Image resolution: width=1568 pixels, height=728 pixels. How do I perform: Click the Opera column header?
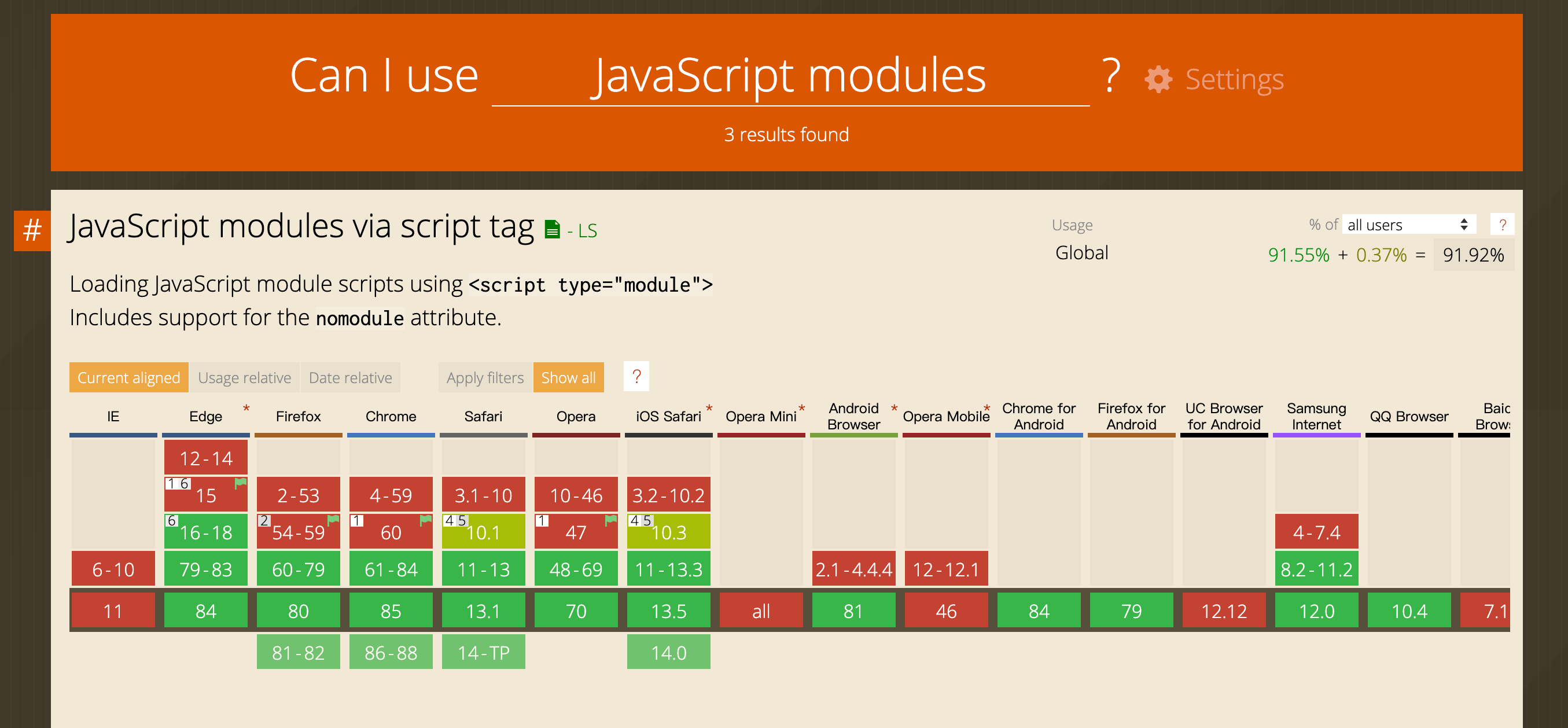pos(576,416)
